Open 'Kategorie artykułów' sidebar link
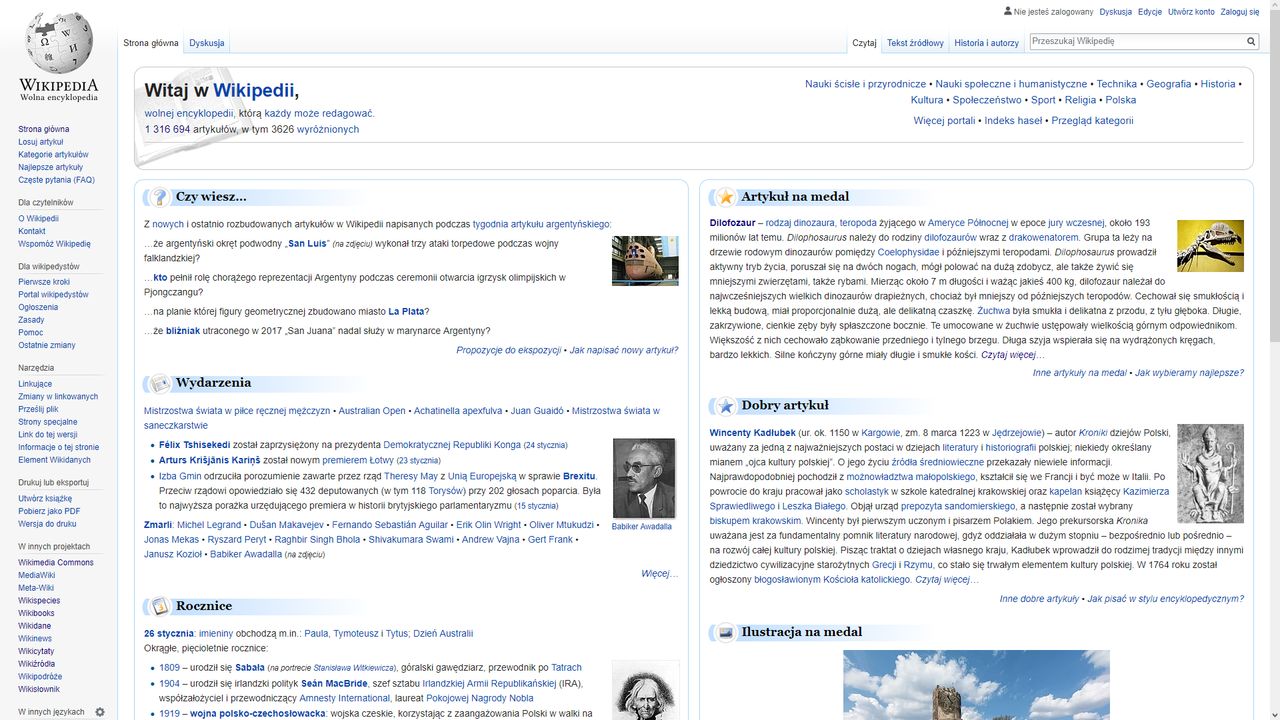The image size is (1280, 720). (53, 155)
